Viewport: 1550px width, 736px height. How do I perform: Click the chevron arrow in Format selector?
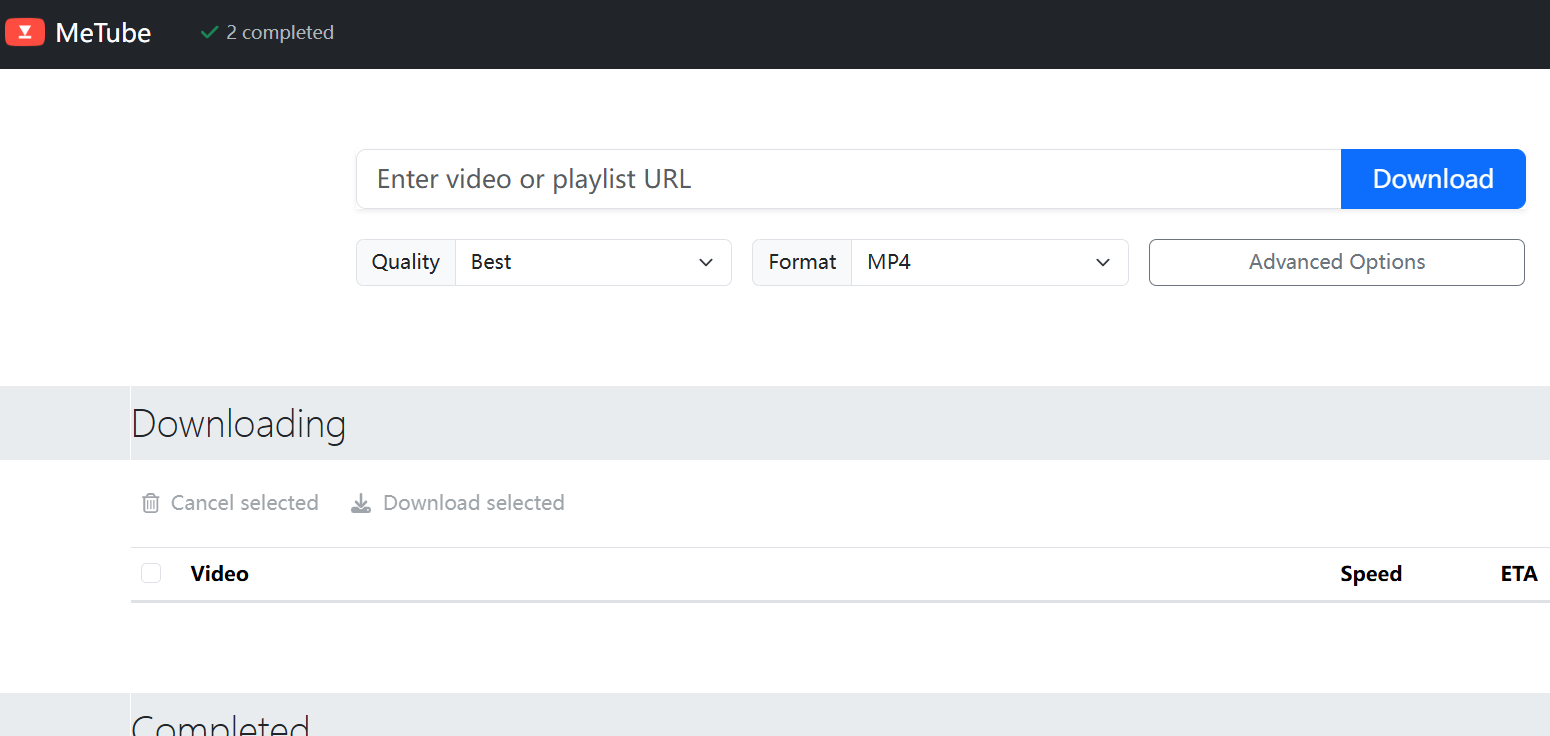(1103, 262)
